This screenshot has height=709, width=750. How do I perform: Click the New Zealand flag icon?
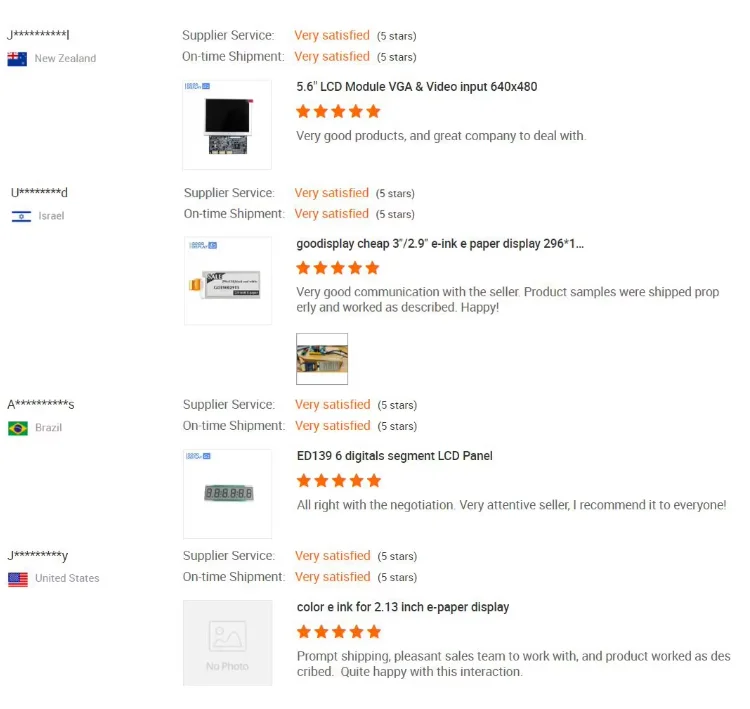17,59
